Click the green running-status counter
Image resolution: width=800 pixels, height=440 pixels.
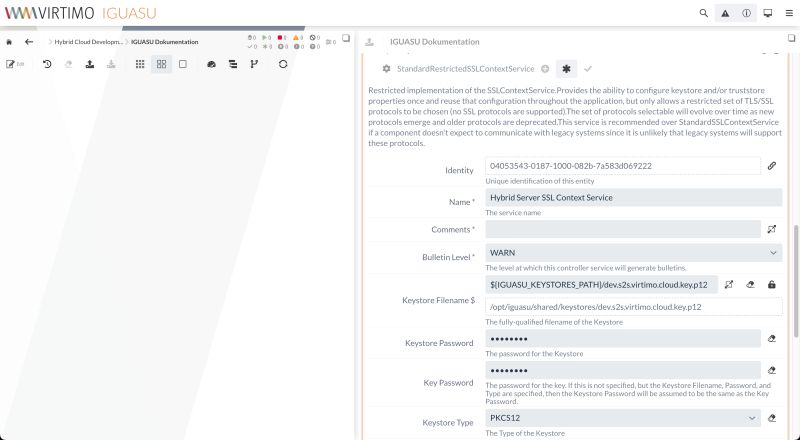(266, 38)
